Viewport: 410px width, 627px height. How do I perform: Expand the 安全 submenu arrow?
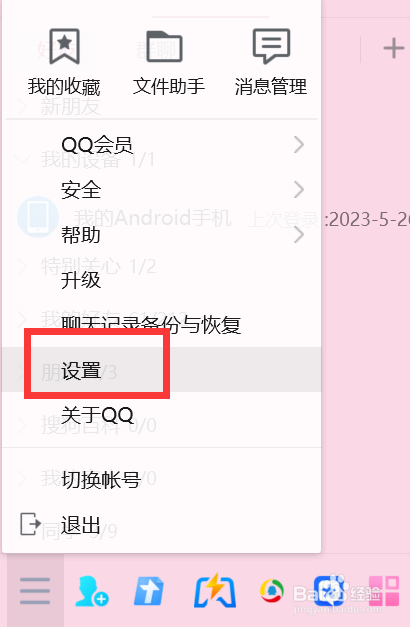(298, 190)
